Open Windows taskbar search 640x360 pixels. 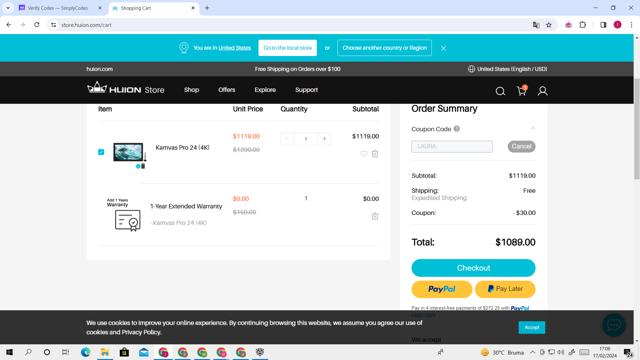click(28, 352)
